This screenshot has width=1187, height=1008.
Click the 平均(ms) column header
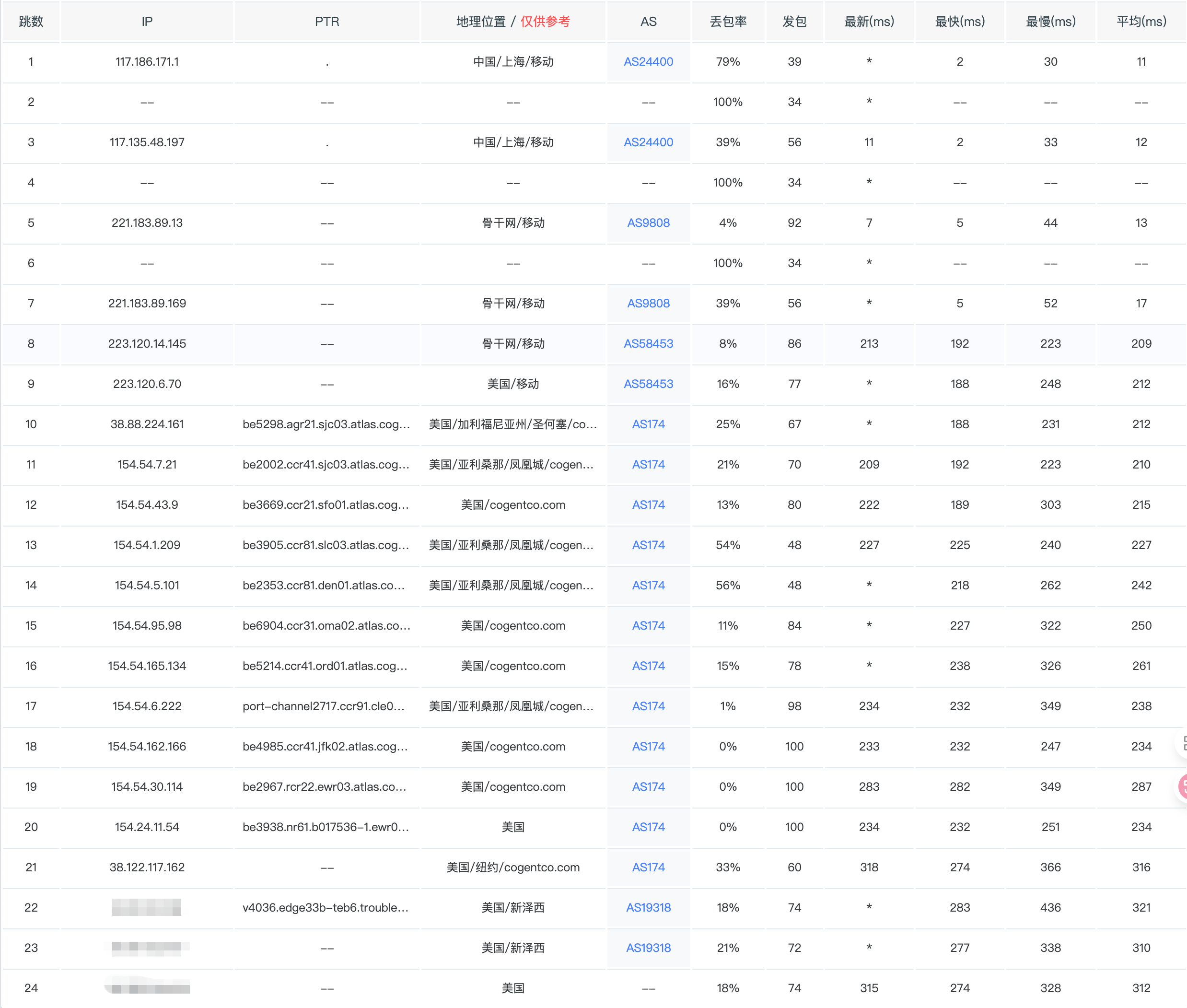coord(1140,22)
